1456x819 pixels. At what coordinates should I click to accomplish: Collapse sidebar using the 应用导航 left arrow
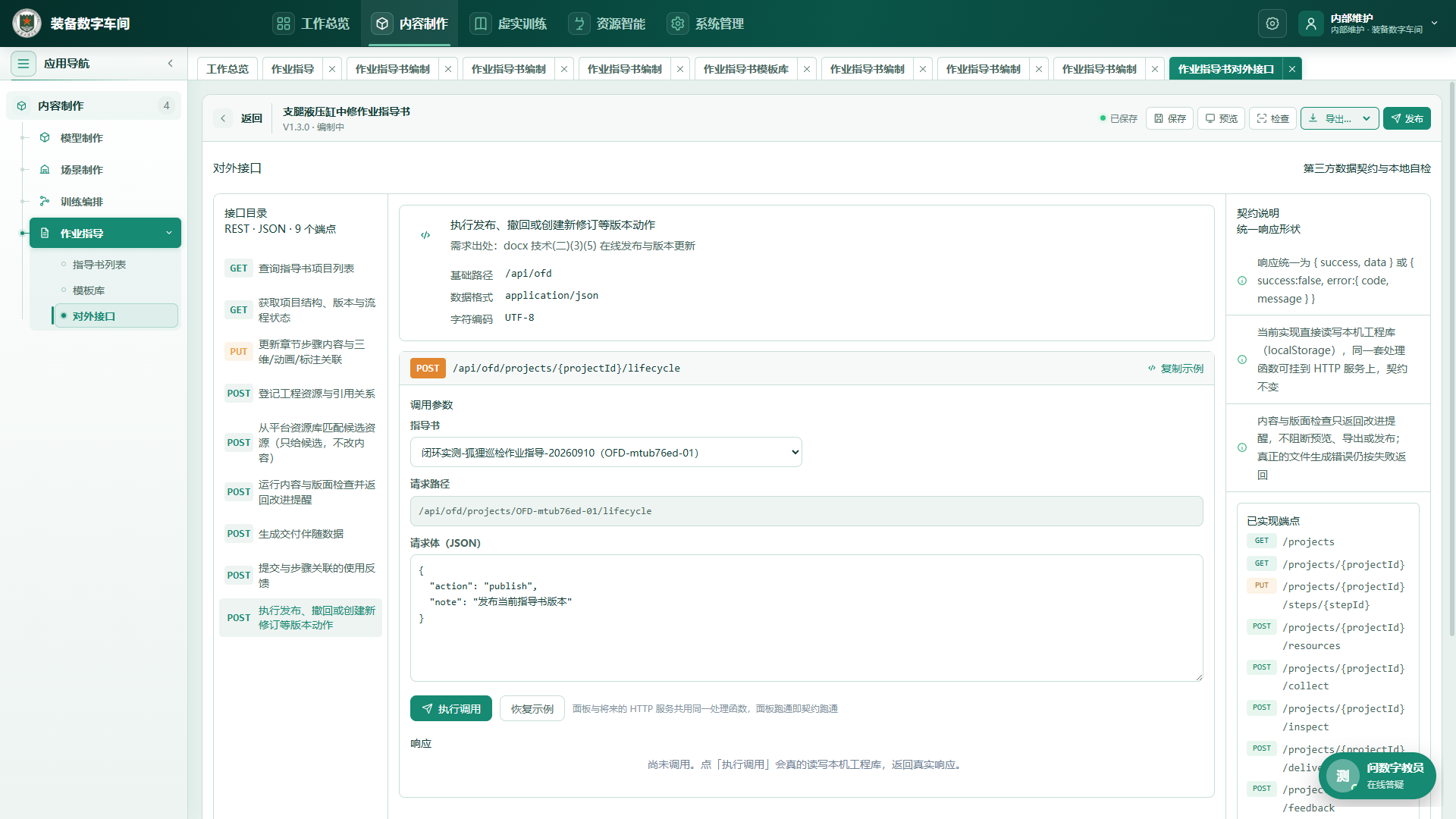[171, 64]
